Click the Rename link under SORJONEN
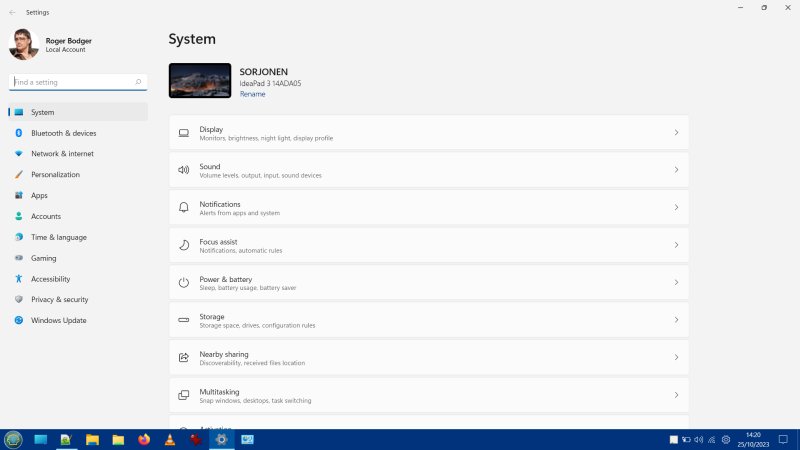The width and height of the screenshot is (800, 450). tap(252, 94)
